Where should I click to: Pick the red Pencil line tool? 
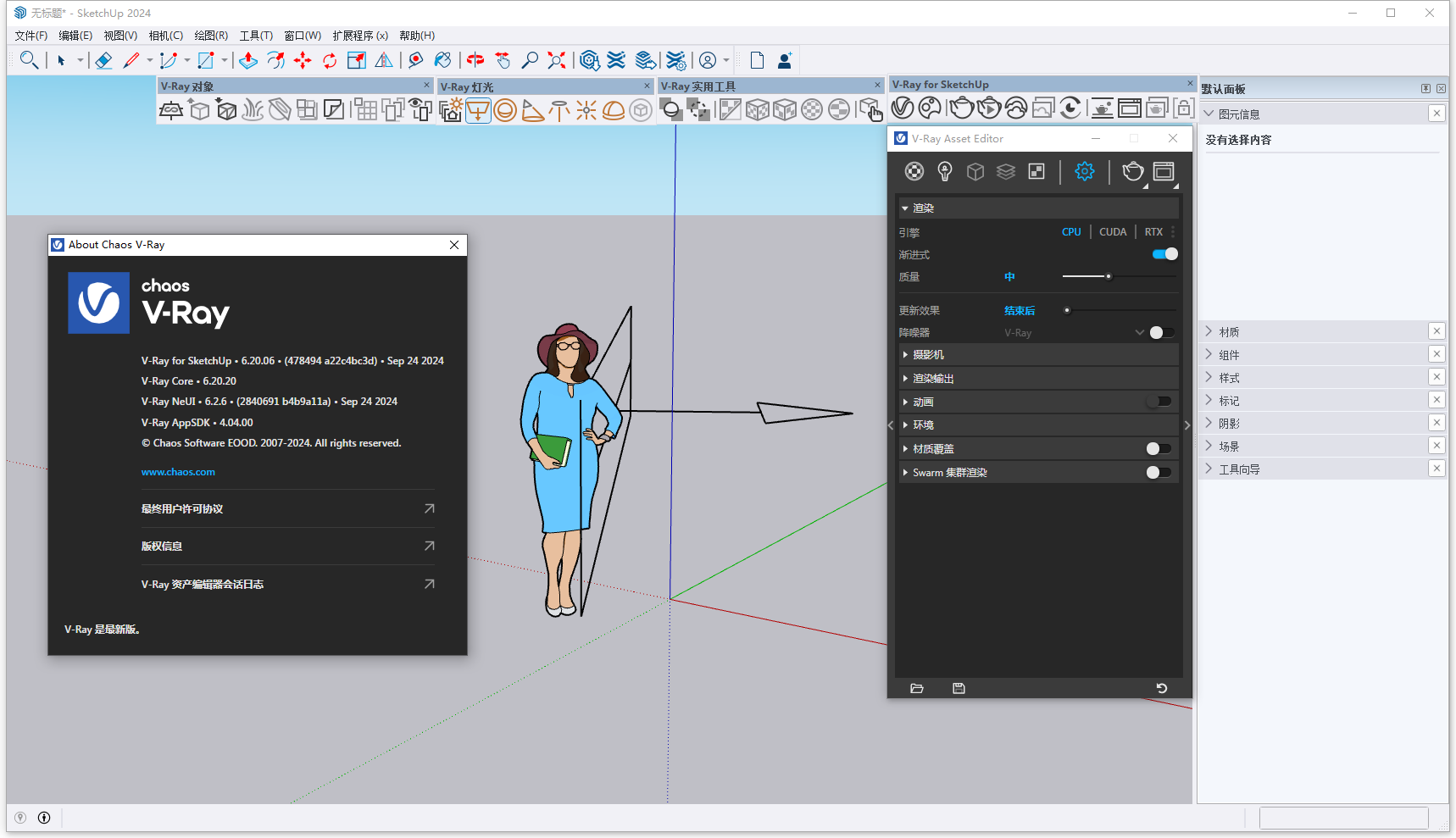[131, 60]
